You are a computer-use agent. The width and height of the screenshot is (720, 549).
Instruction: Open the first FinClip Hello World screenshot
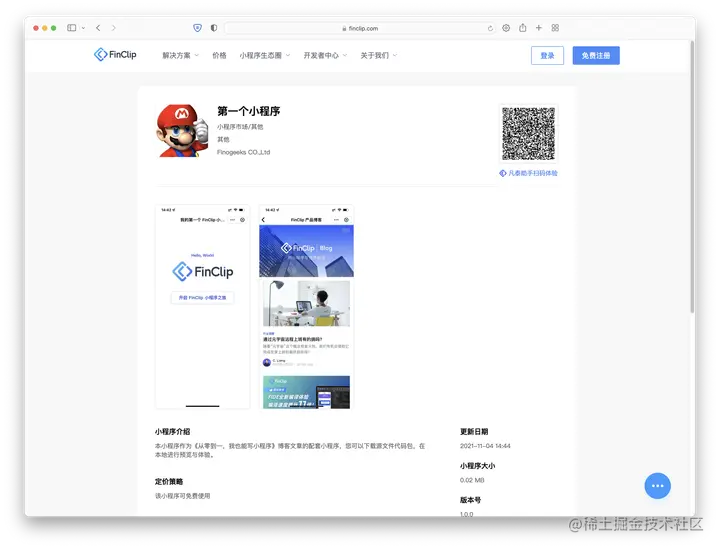point(202,307)
